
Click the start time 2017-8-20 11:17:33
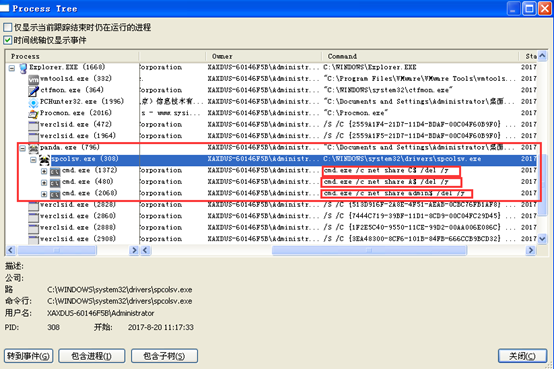tap(161, 327)
